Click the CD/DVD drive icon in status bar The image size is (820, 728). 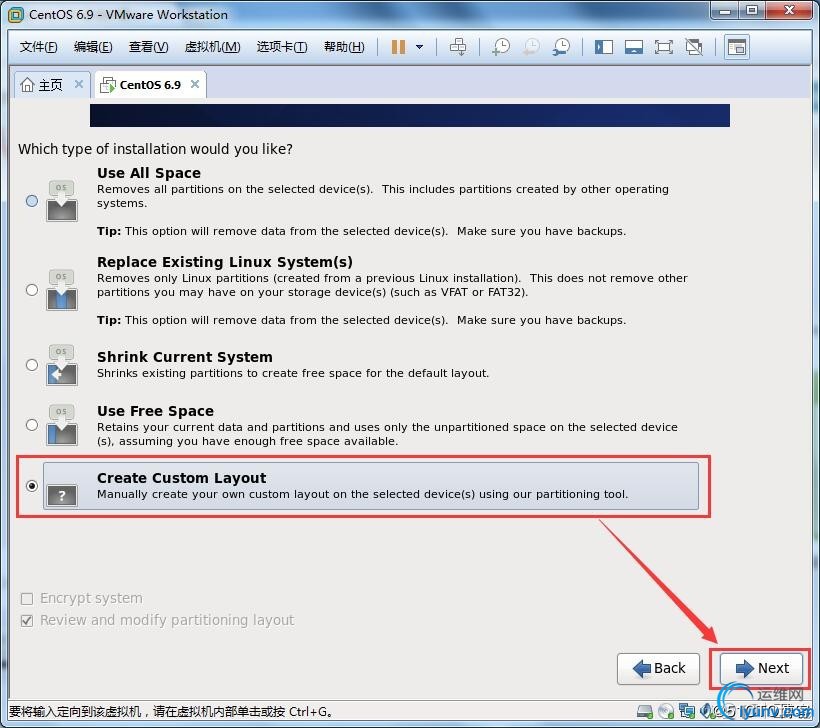tap(666, 711)
